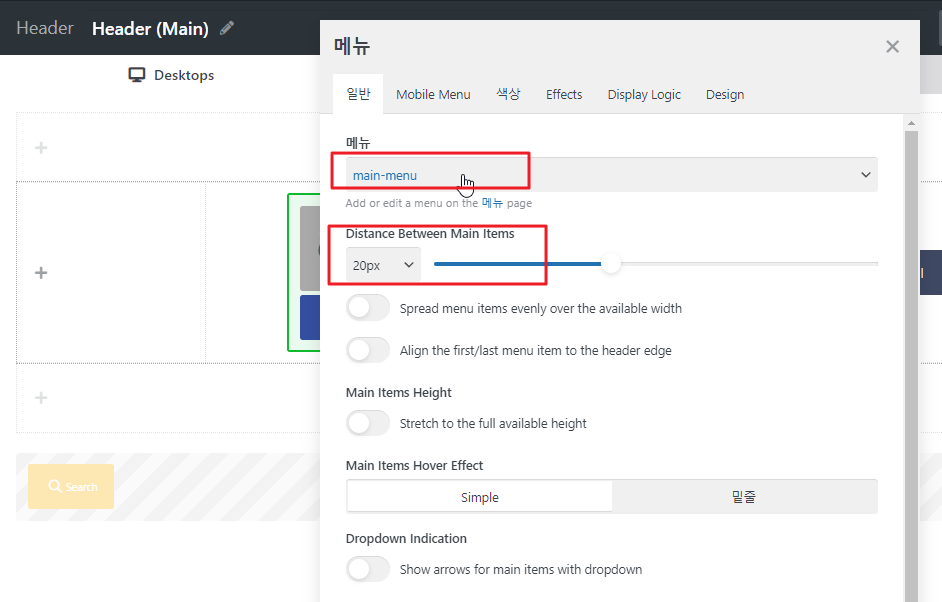The width and height of the screenshot is (942, 602).
Task: Select the 밑줄 hover effect
Action: (744, 497)
